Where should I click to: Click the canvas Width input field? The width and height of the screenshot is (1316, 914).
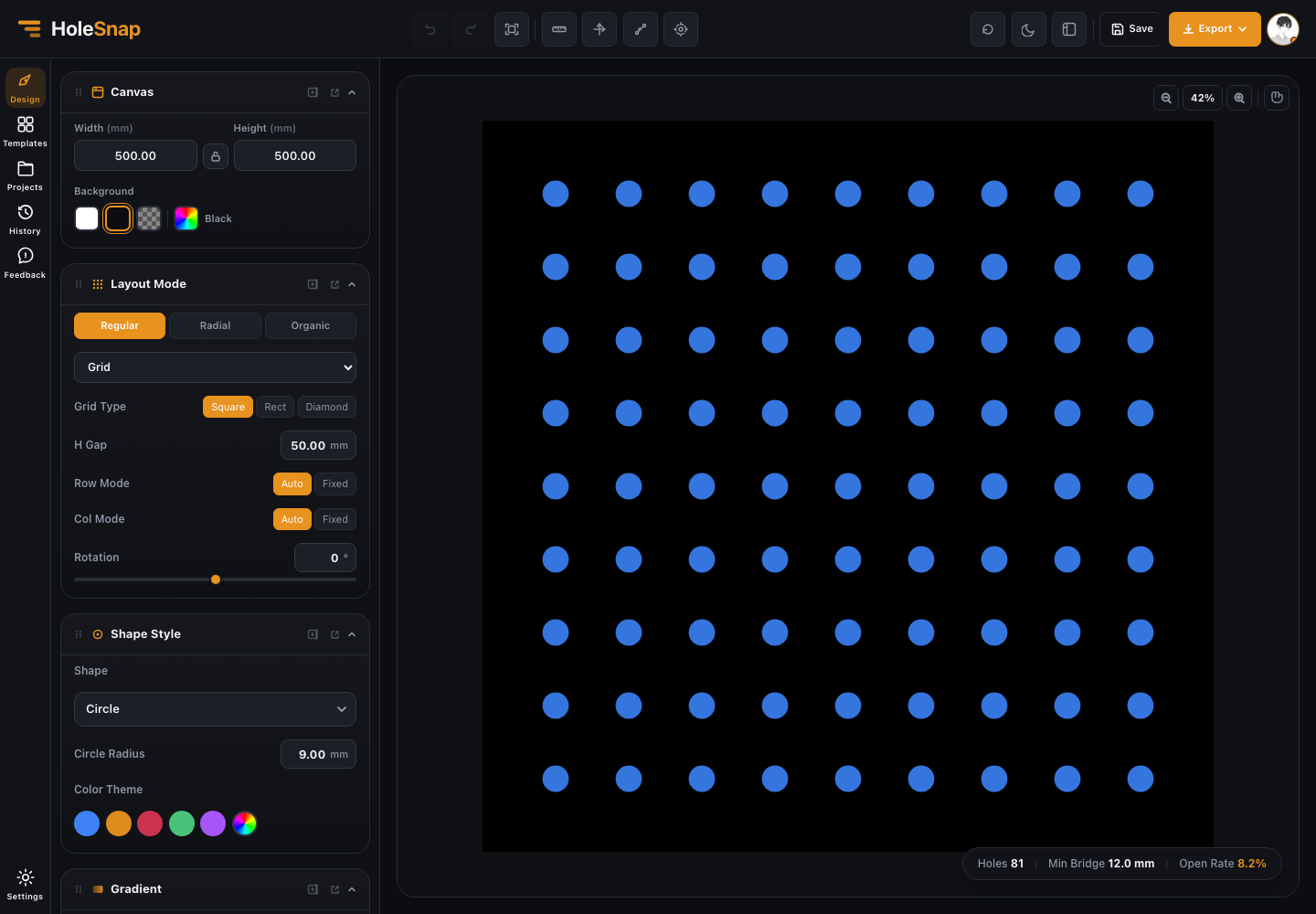pos(135,155)
